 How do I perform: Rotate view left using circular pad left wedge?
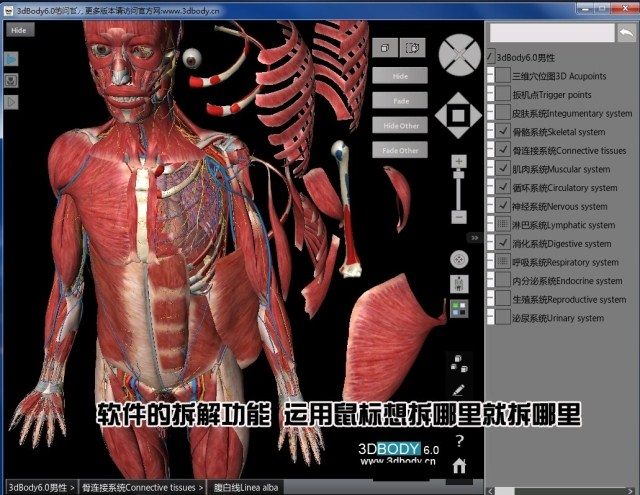[x=447, y=55]
